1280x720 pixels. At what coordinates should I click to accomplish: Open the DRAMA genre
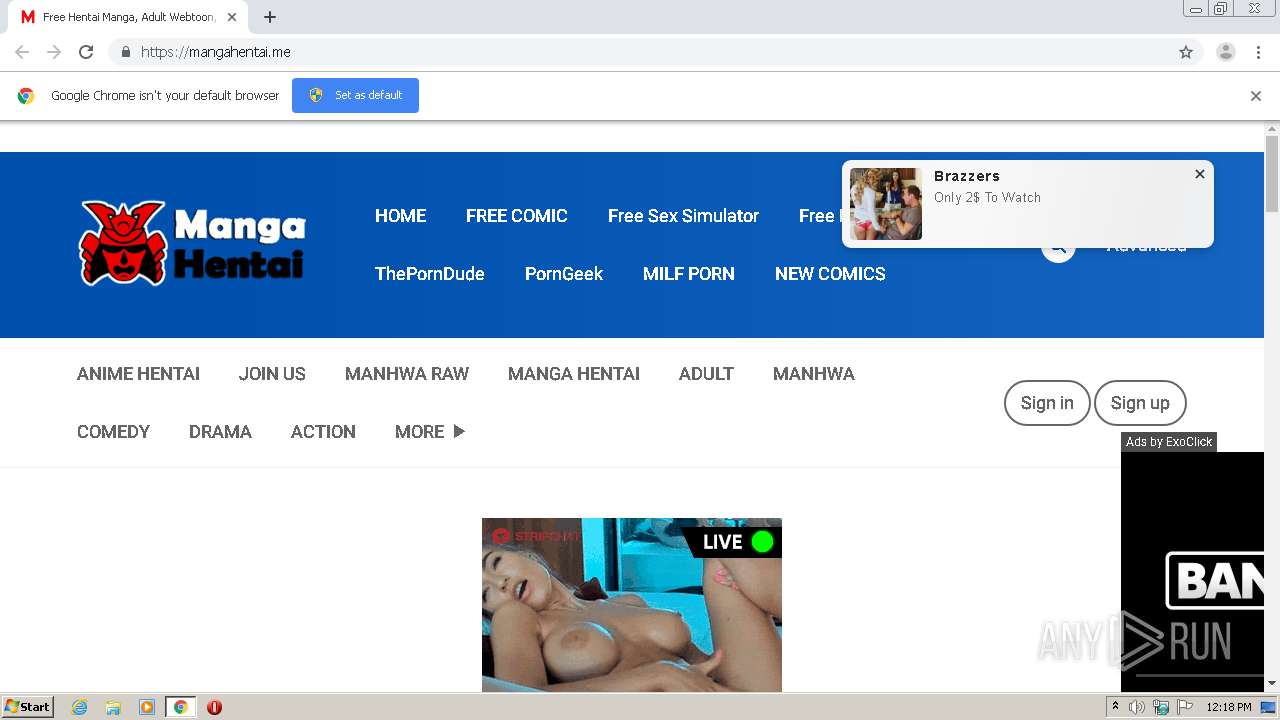(x=220, y=432)
